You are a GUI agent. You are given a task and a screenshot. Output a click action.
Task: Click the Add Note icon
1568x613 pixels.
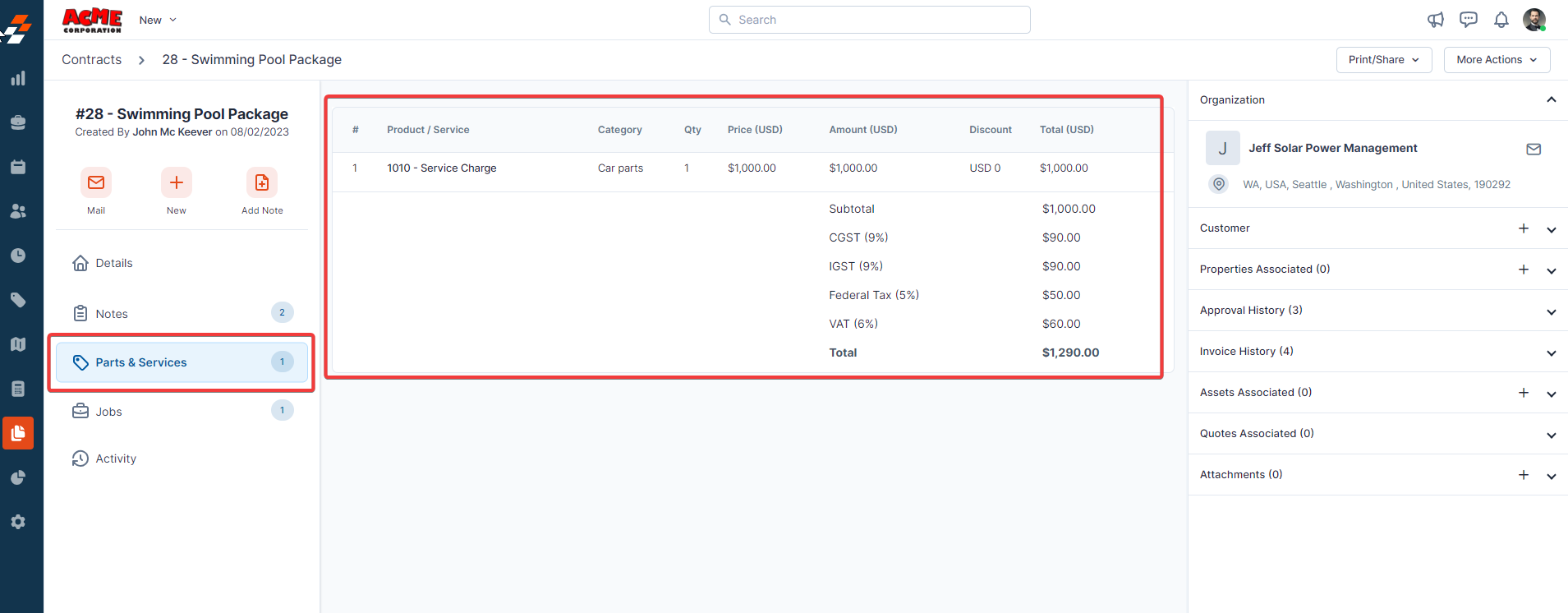coord(261,182)
